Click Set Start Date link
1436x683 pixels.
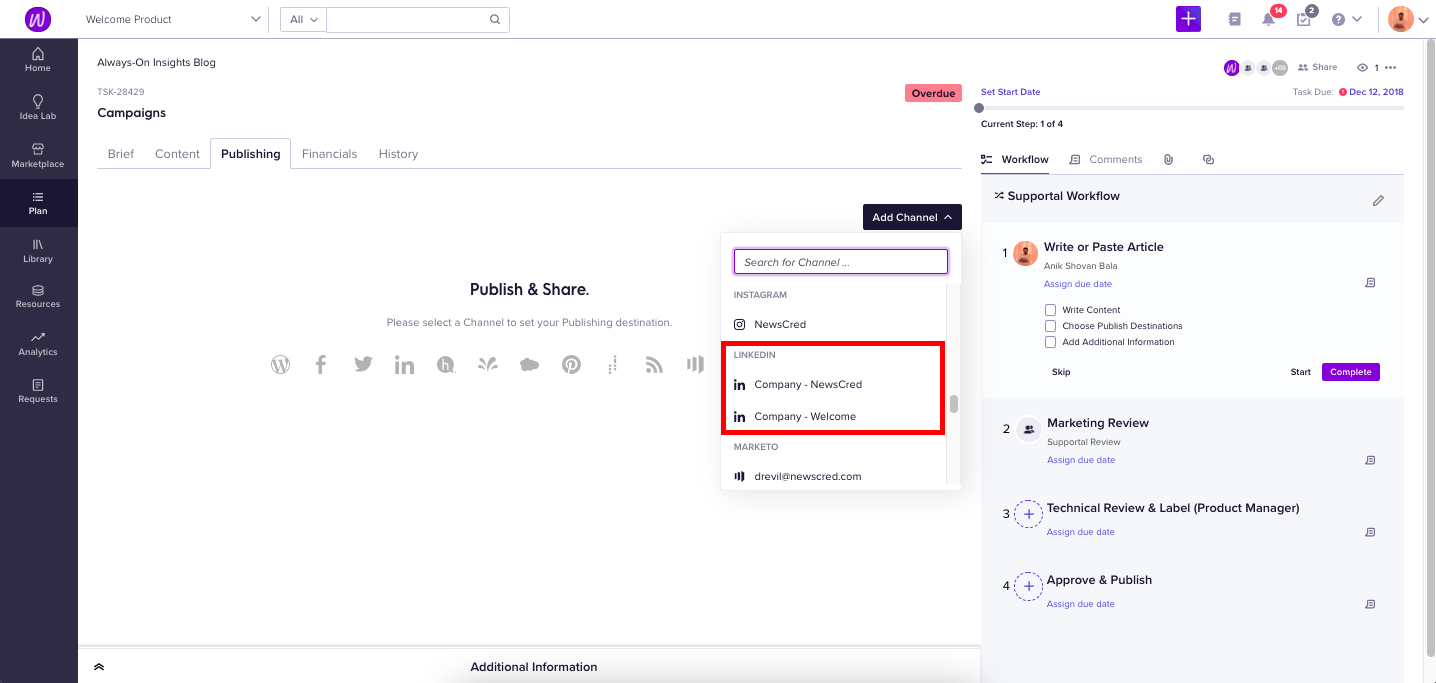click(x=1010, y=92)
